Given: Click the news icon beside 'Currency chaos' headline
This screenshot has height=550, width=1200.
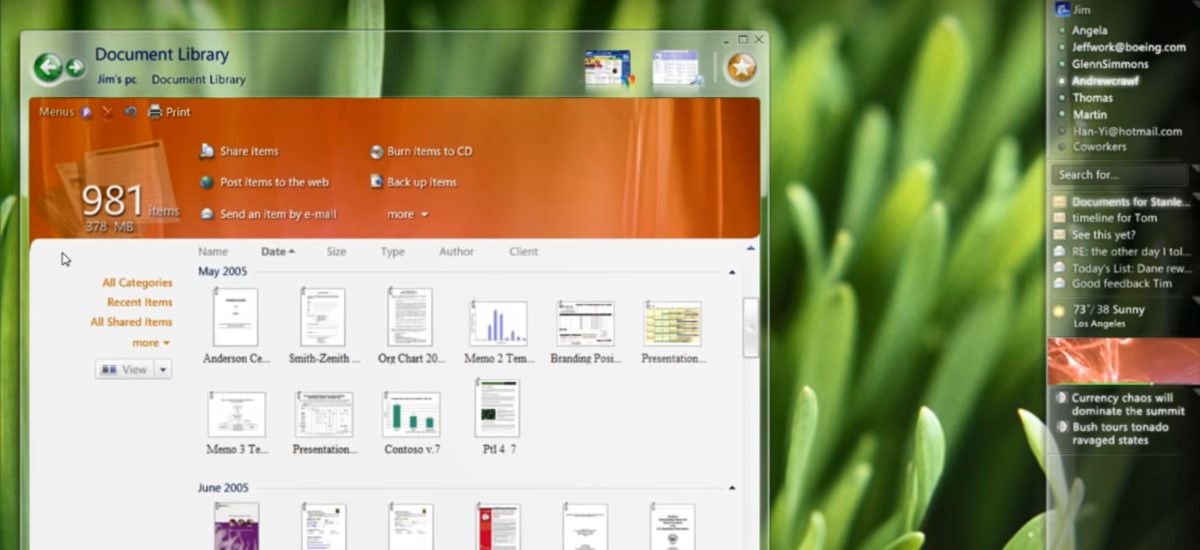Looking at the screenshot, I should pyautogui.click(x=1061, y=397).
